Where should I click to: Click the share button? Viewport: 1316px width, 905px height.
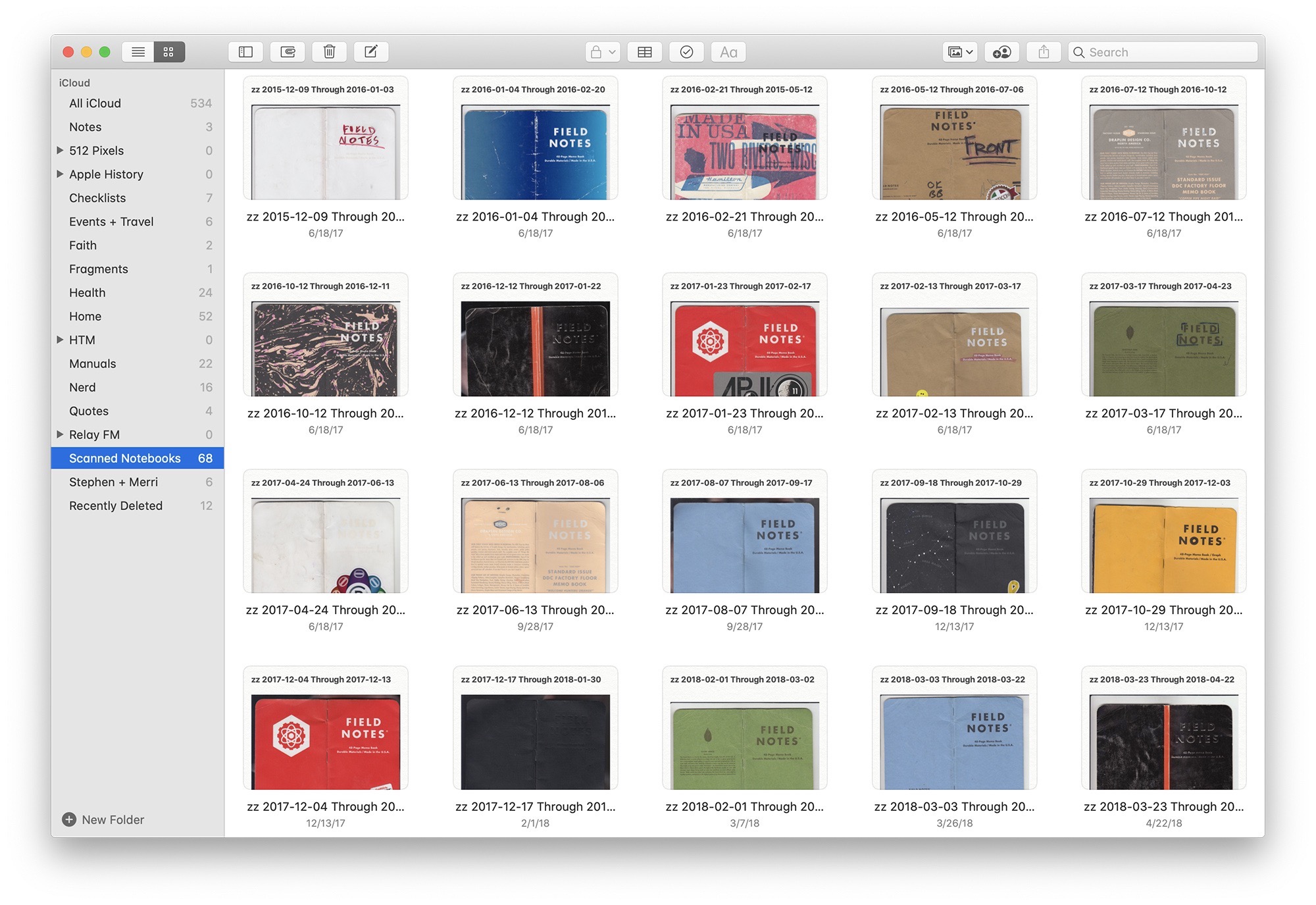[1044, 52]
